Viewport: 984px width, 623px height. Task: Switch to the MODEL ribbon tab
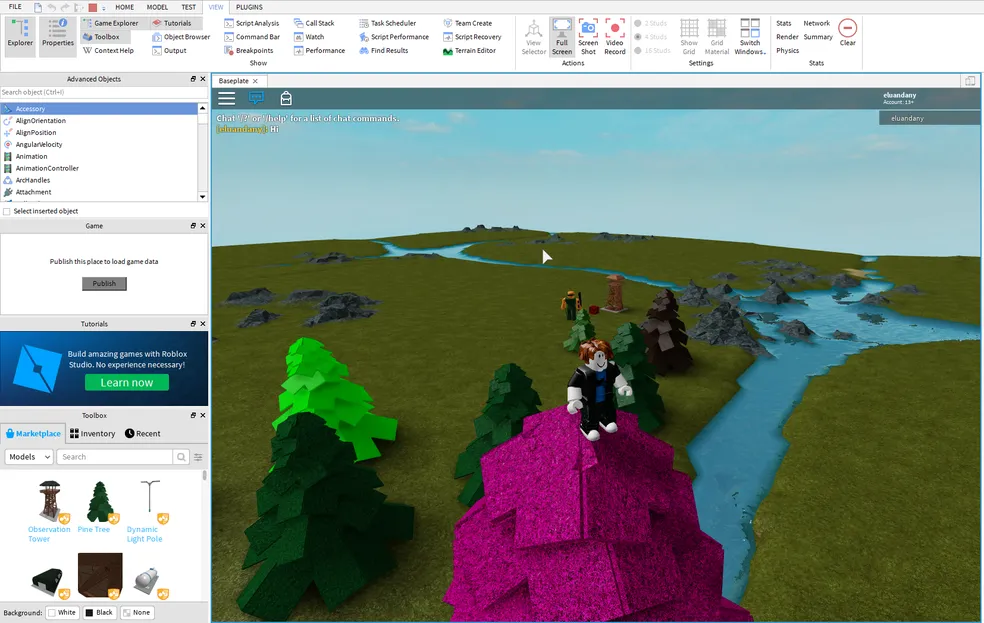coord(157,7)
